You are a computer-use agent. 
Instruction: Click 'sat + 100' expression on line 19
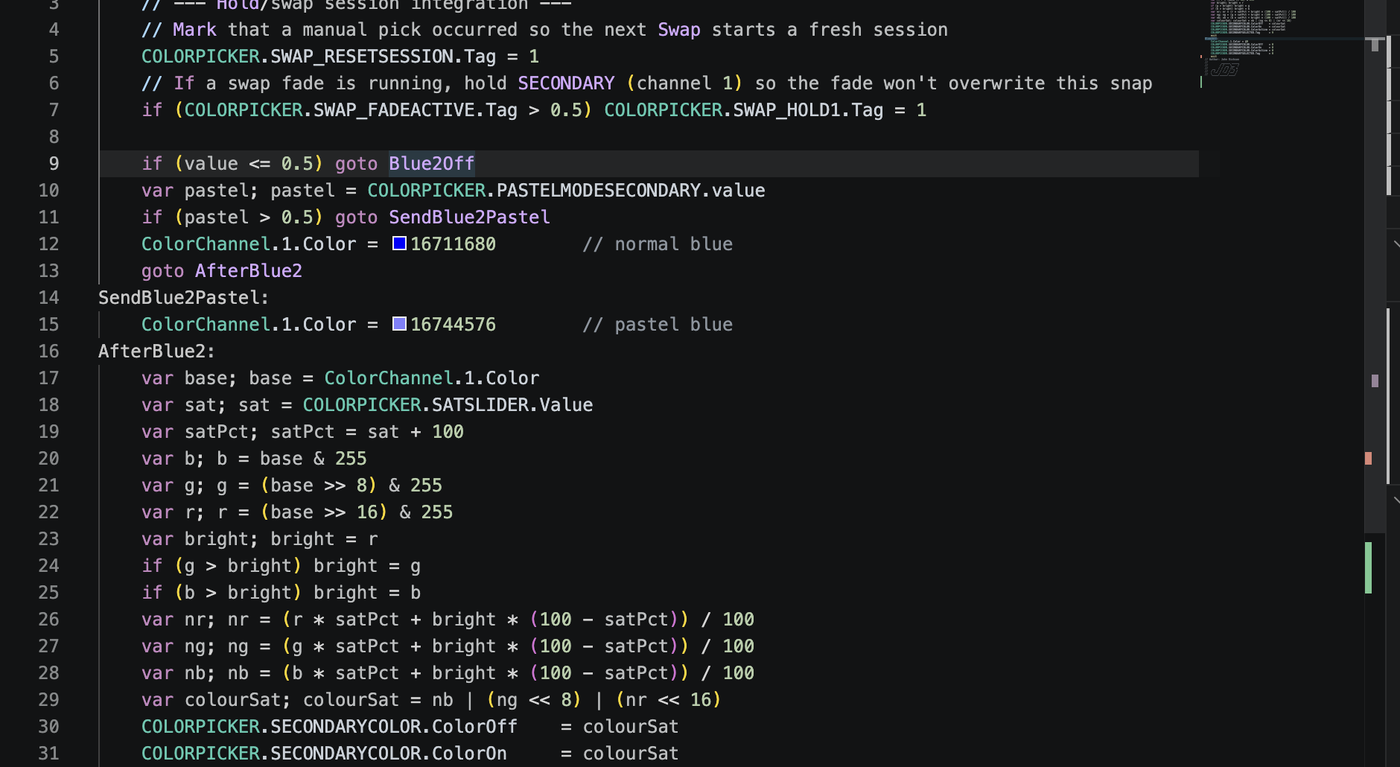[416, 432]
